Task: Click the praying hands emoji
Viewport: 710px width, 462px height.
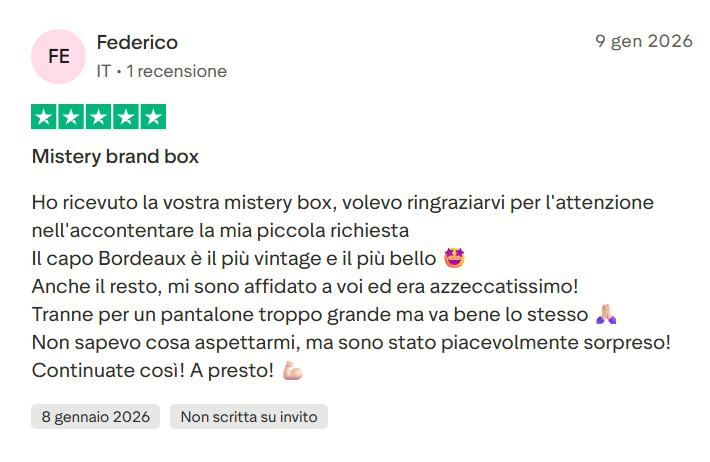Action: coord(606,314)
